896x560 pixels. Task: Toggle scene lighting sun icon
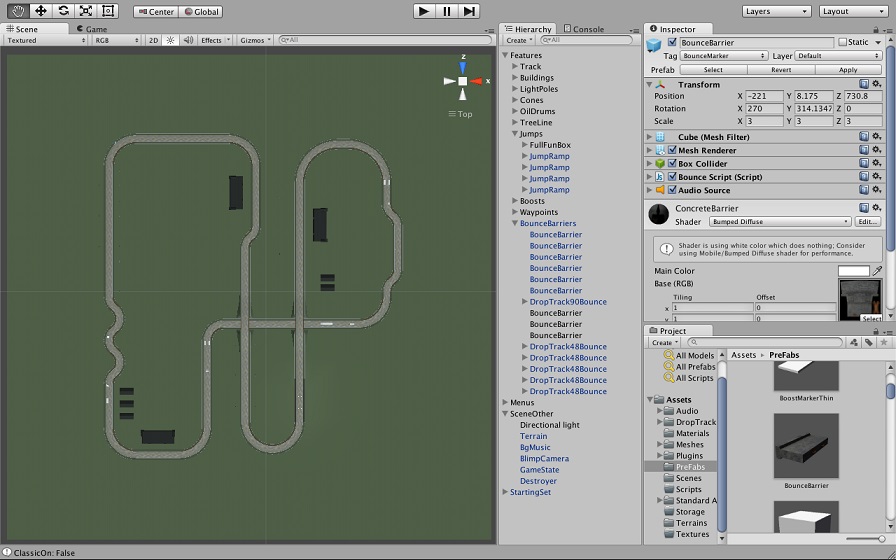(170, 40)
